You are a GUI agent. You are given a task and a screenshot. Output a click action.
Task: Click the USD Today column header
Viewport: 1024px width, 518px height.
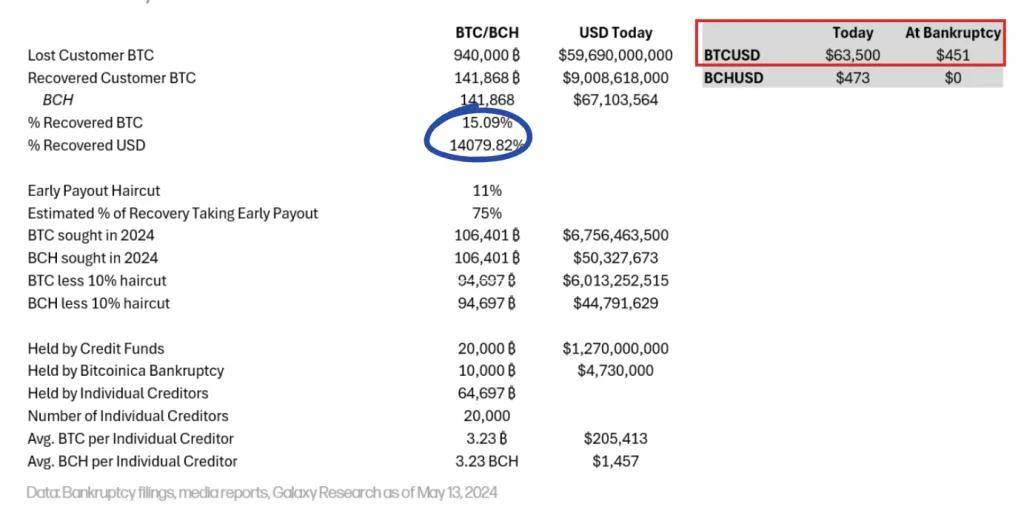[x=615, y=32]
